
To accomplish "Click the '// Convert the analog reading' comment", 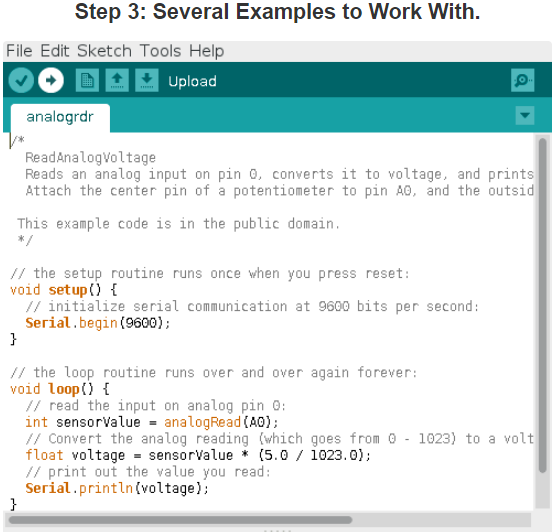I will pyautogui.click(x=280, y=439).
